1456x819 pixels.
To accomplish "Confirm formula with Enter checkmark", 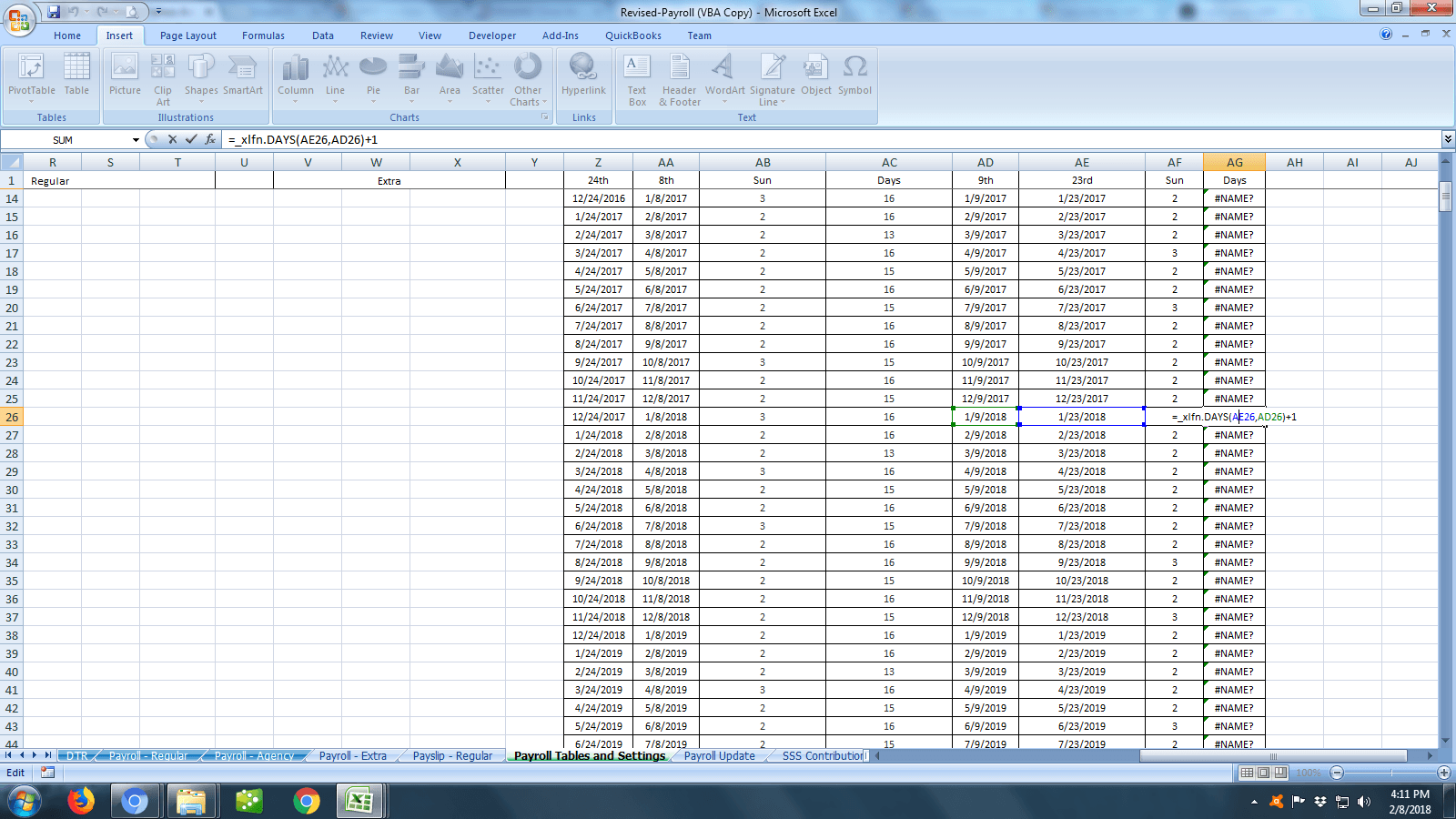I will pos(191,139).
